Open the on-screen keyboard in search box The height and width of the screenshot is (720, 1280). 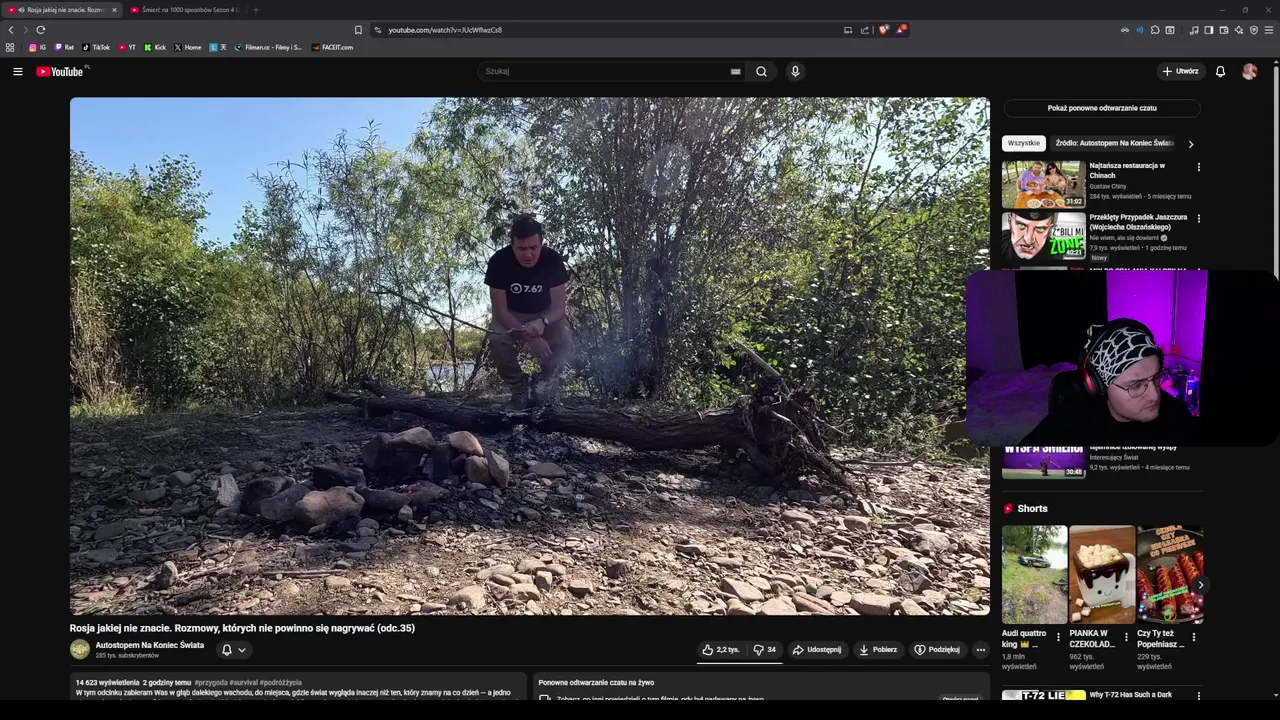coord(736,71)
